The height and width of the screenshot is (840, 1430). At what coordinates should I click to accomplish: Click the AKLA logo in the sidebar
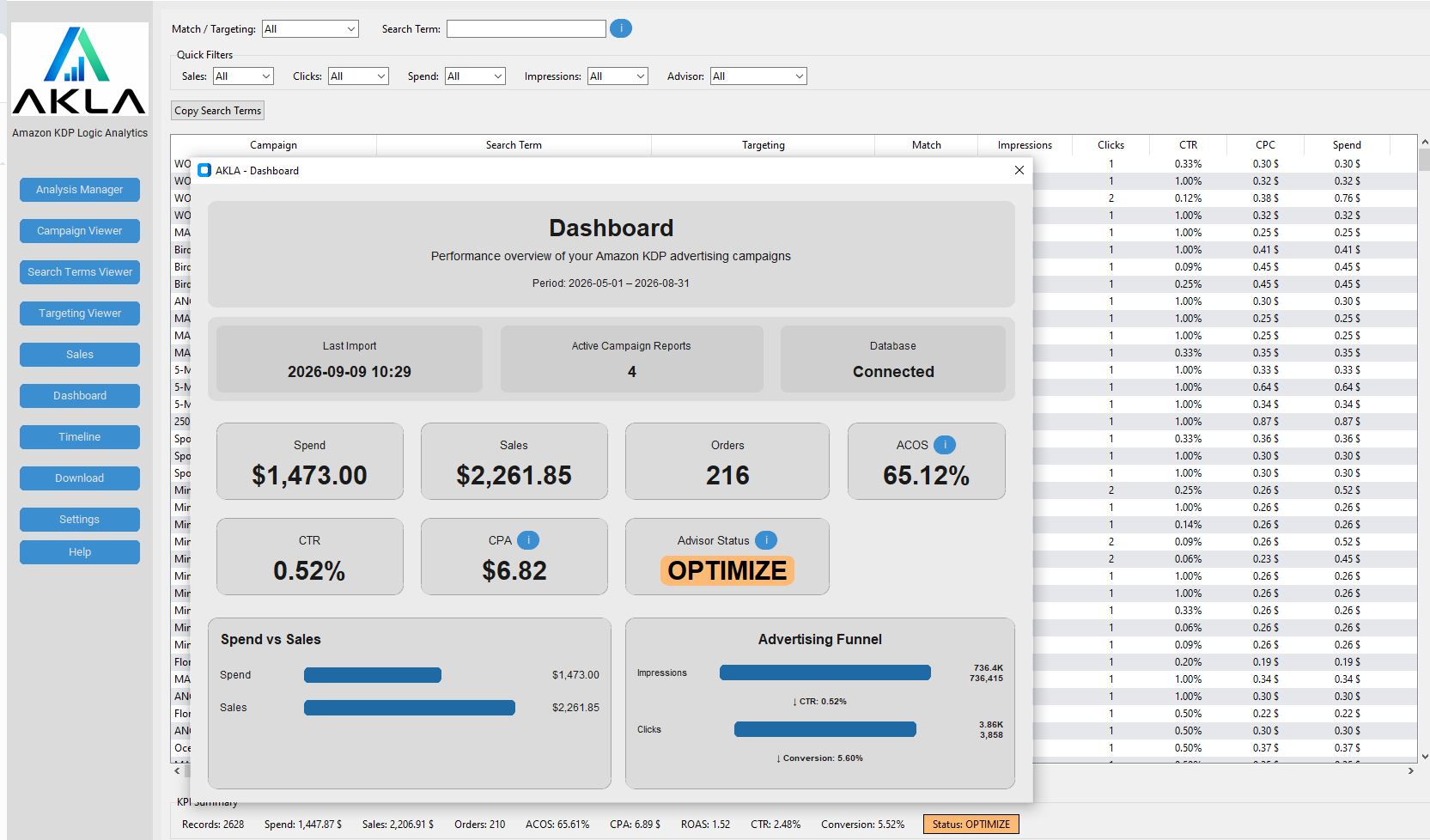[79, 70]
